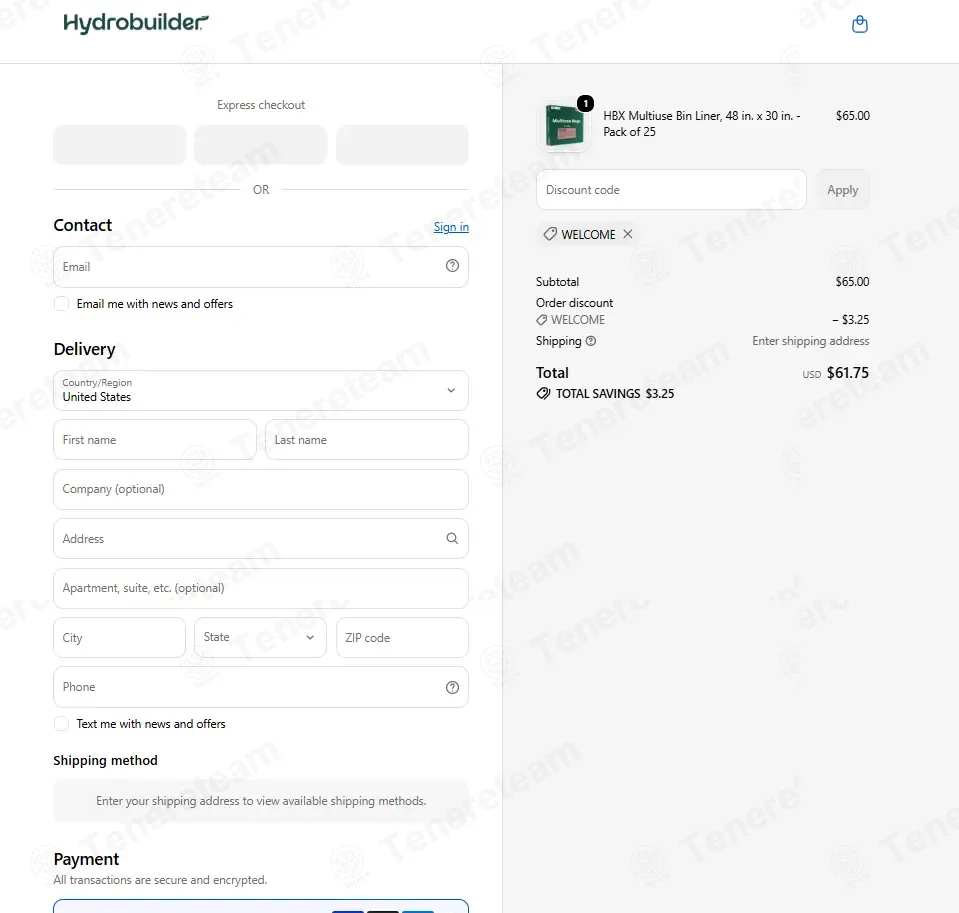The image size is (959, 913).
Task: Click the Hydrobuilder logo
Action: point(136,23)
